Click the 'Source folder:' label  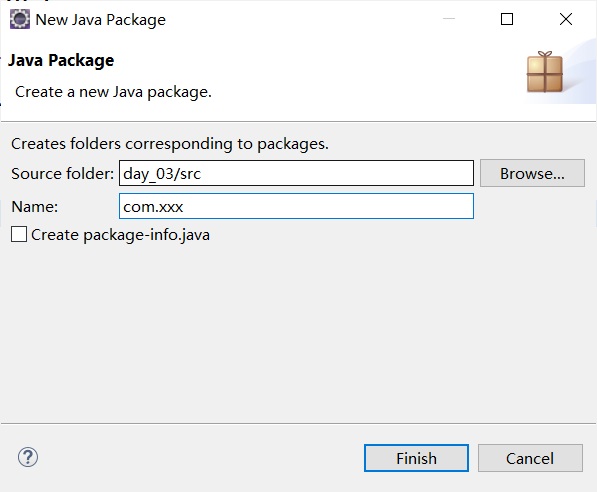pos(62,174)
